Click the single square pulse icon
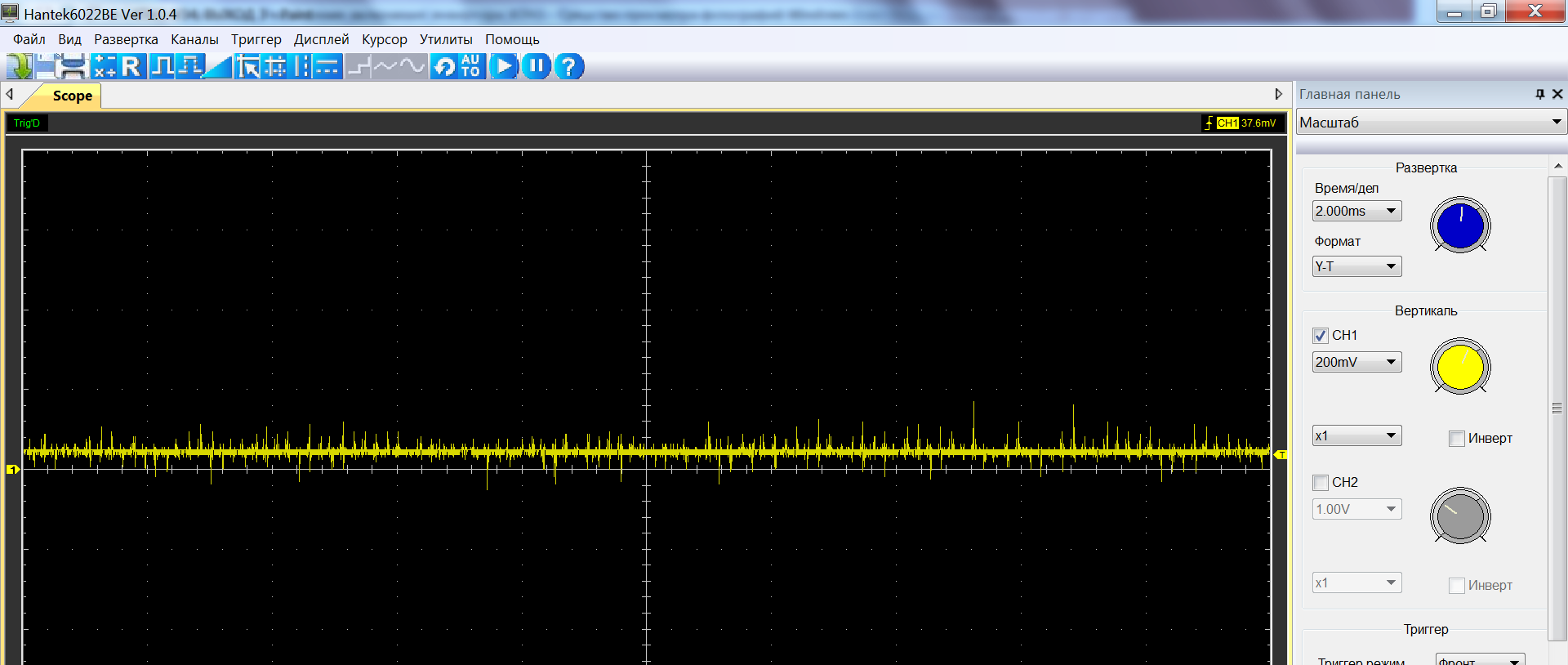Viewport: 1568px width, 665px height. click(162, 66)
